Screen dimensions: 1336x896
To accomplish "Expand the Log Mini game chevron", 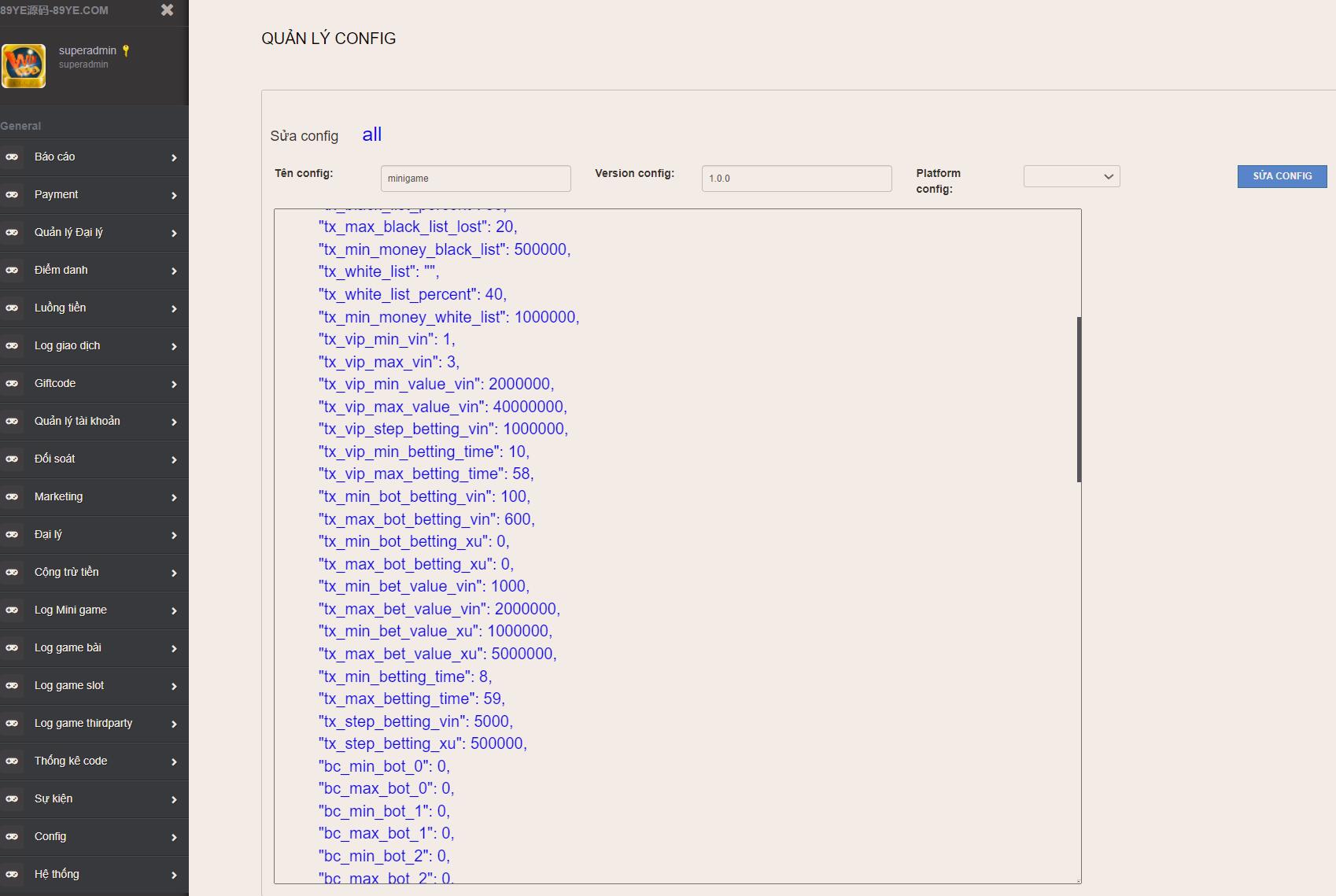I will coord(174,611).
